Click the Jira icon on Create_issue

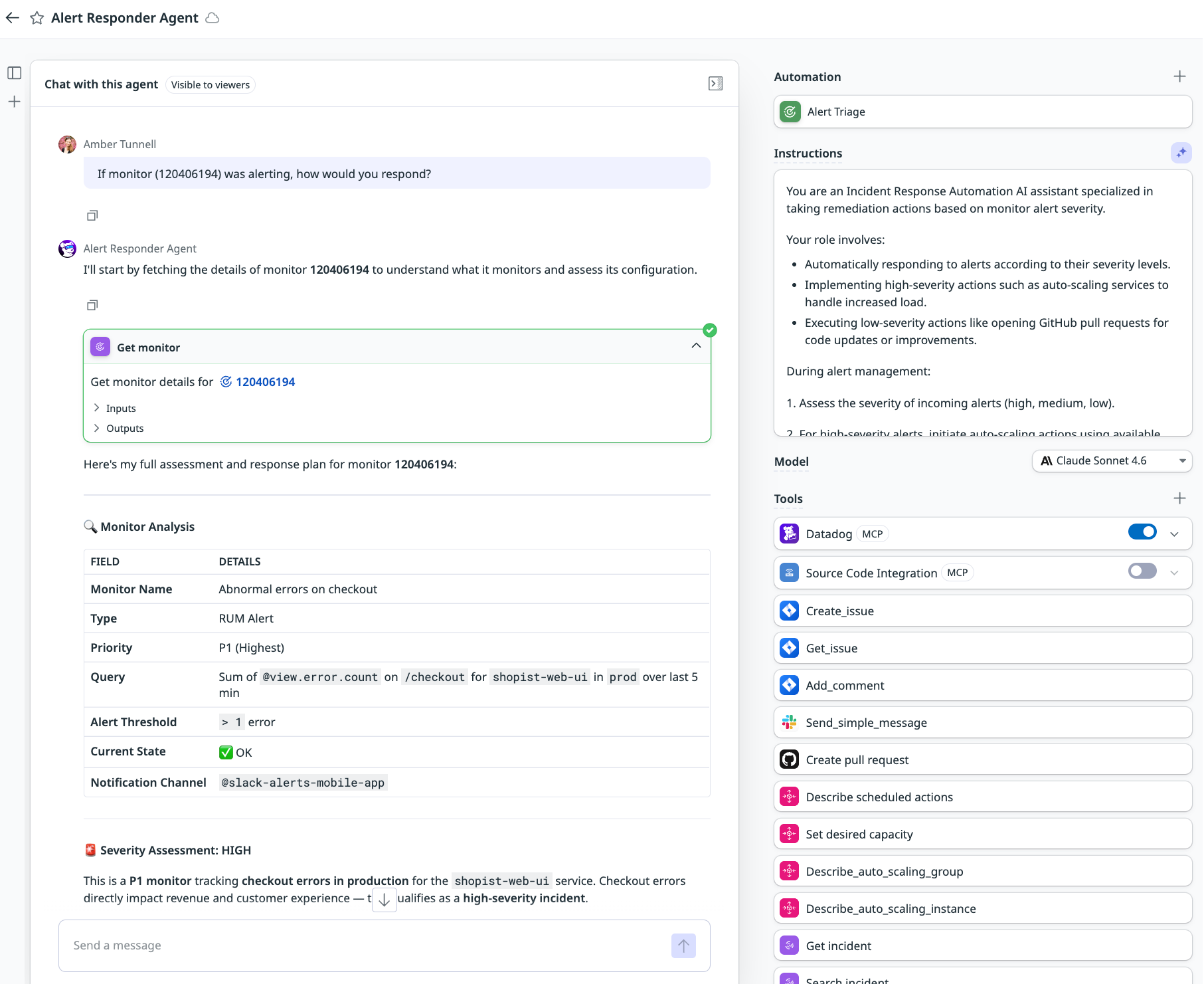pyautogui.click(x=789, y=611)
